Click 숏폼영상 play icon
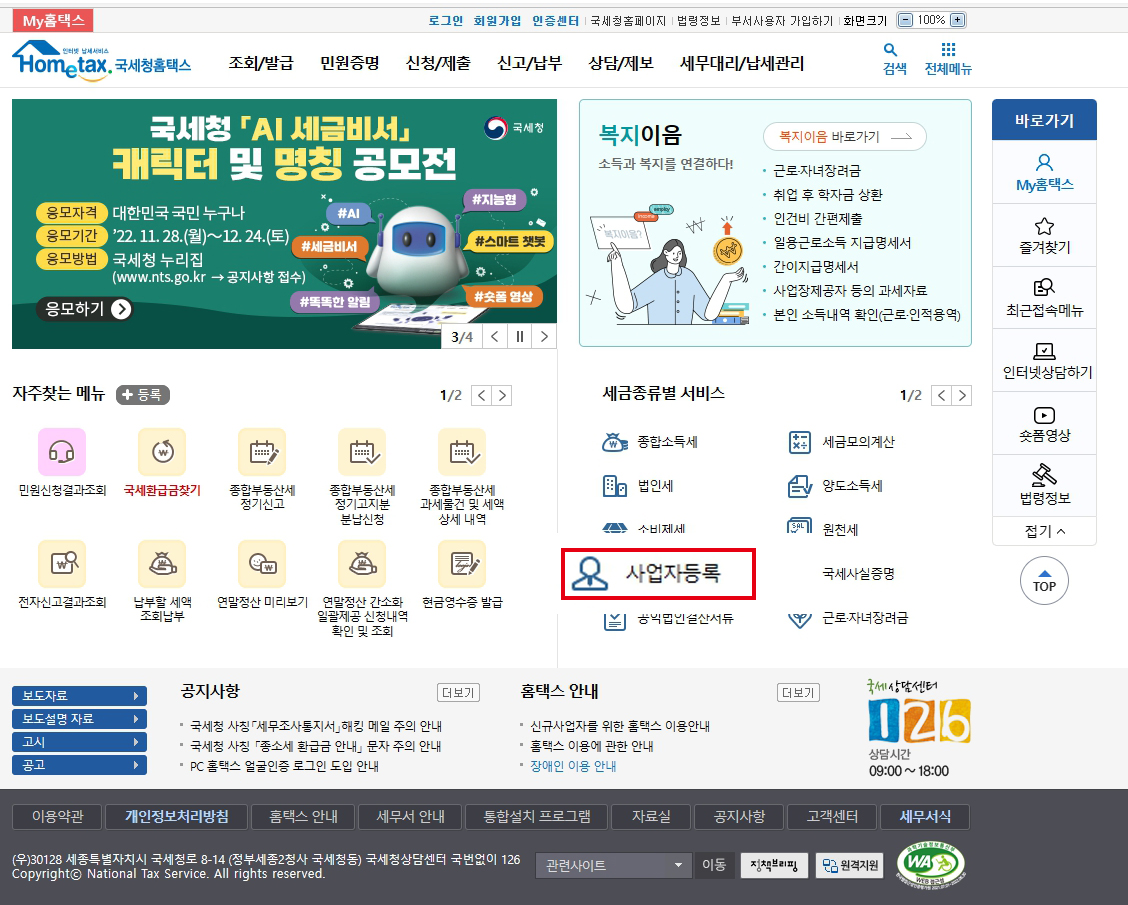 (x=1045, y=415)
